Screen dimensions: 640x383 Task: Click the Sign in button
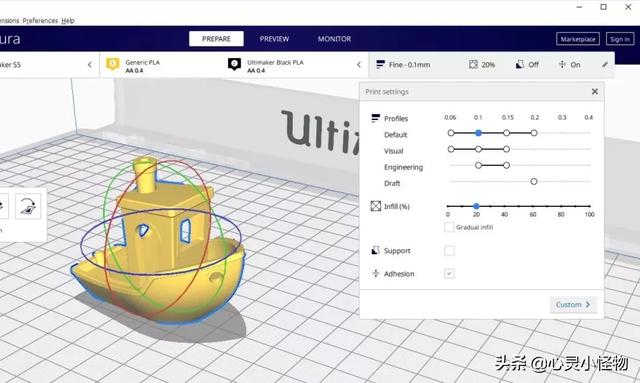tap(620, 39)
